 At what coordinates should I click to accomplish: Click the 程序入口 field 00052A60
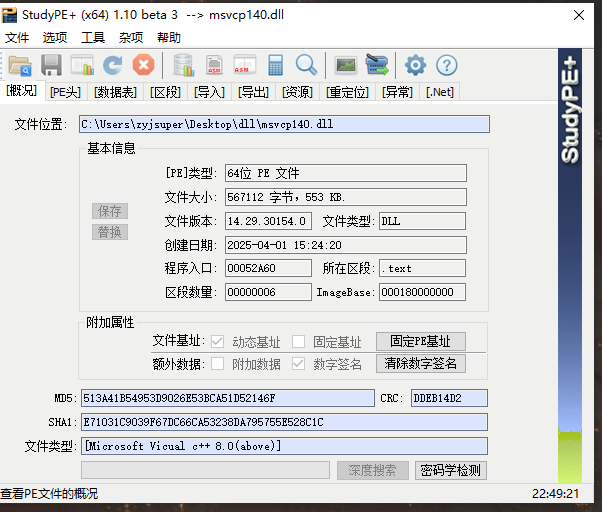tap(268, 268)
